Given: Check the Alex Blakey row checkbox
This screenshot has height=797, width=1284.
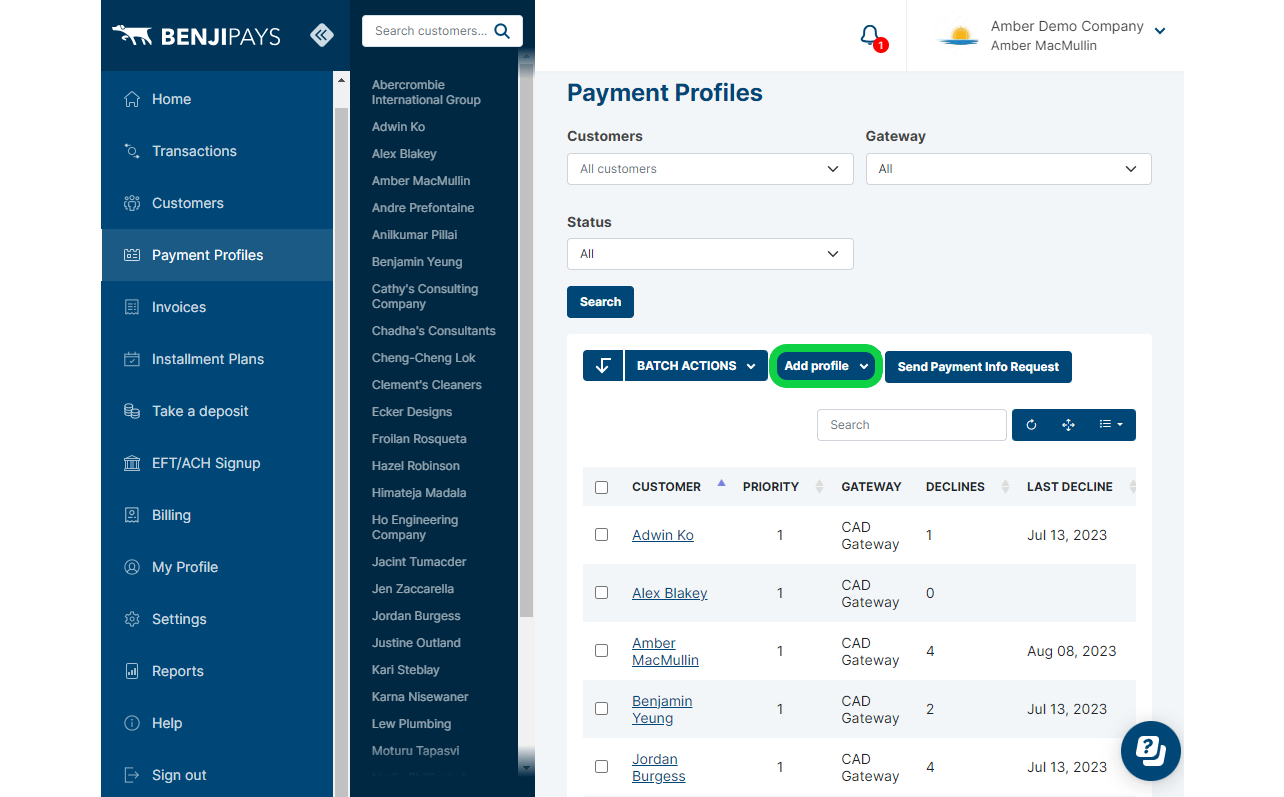Looking at the screenshot, I should pos(601,592).
